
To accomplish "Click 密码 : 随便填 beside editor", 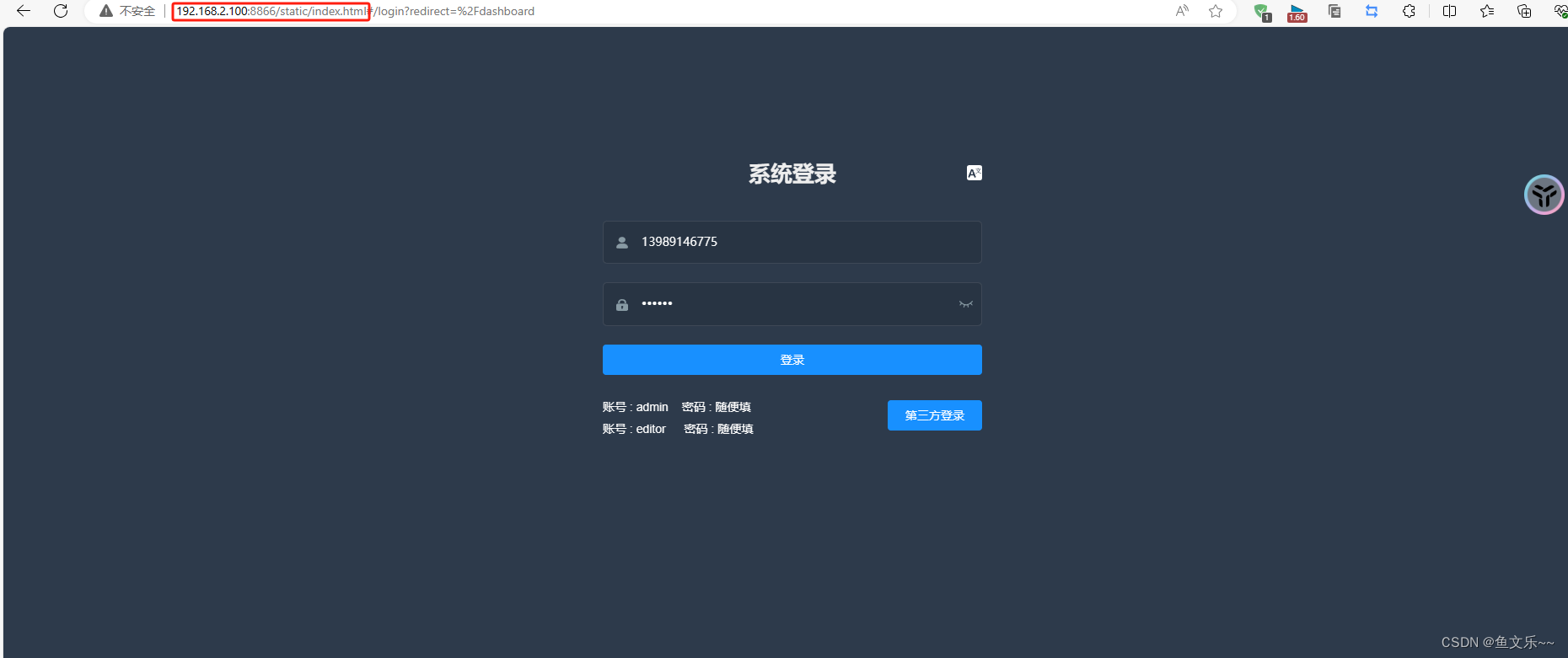I will [718, 429].
